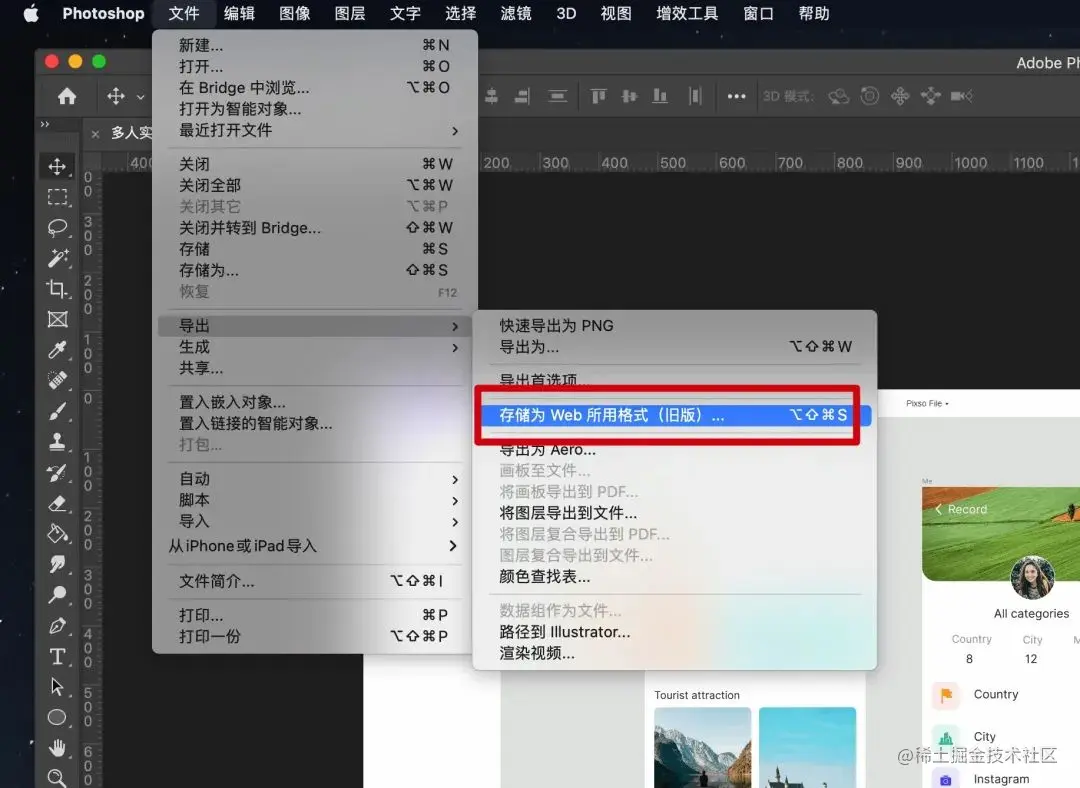Select the Horizontal Type tool
1080x788 pixels.
coord(58,657)
